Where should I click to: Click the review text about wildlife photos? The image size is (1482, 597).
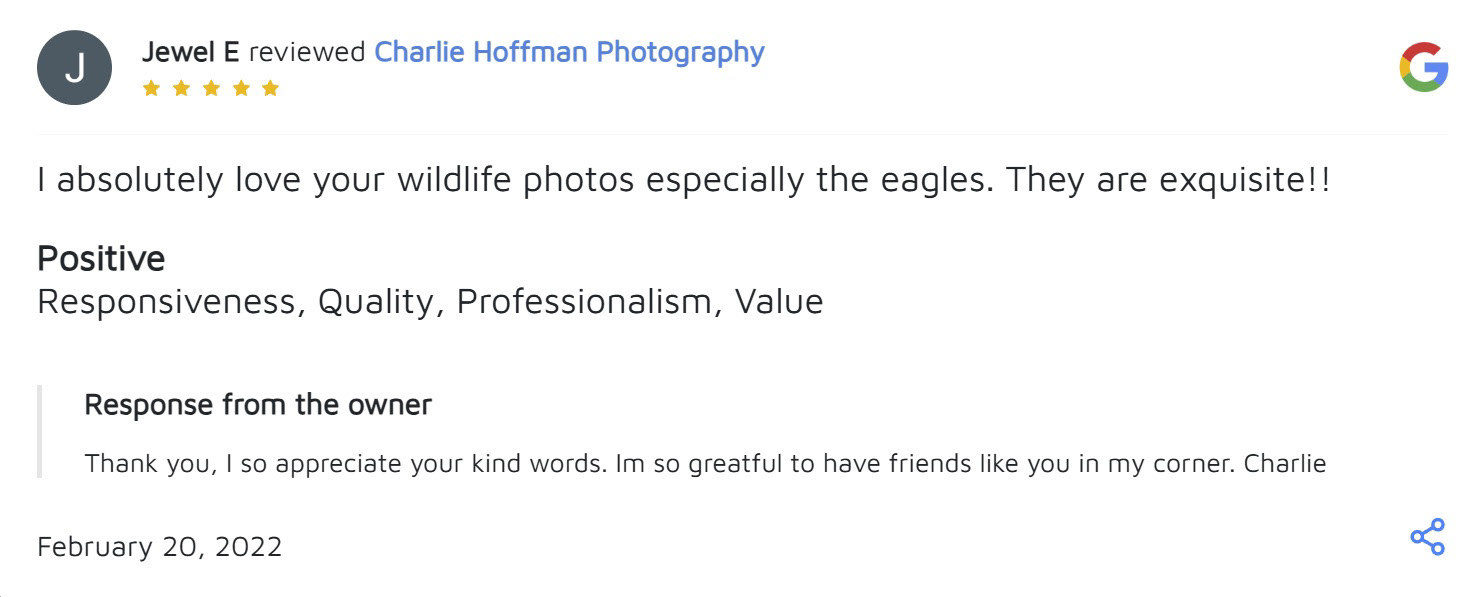click(x=683, y=181)
